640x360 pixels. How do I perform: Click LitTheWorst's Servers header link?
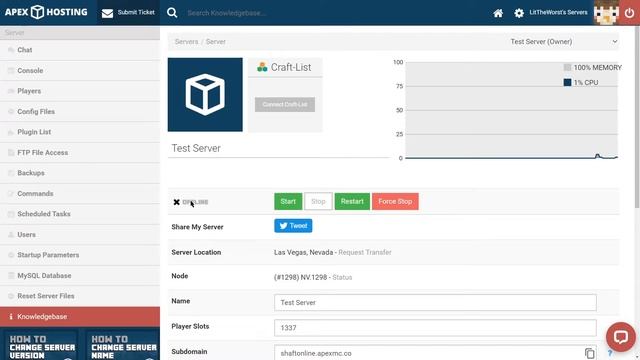[558, 12]
